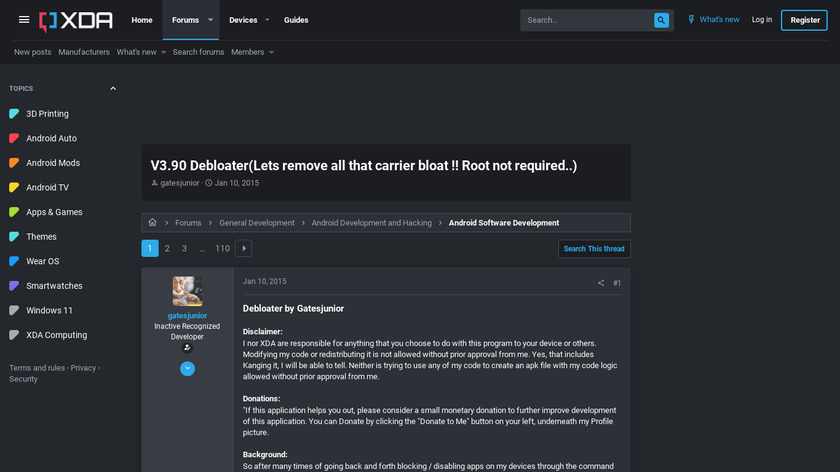The height and width of the screenshot is (472, 840).
Task: Click the Register button
Action: (x=804, y=20)
